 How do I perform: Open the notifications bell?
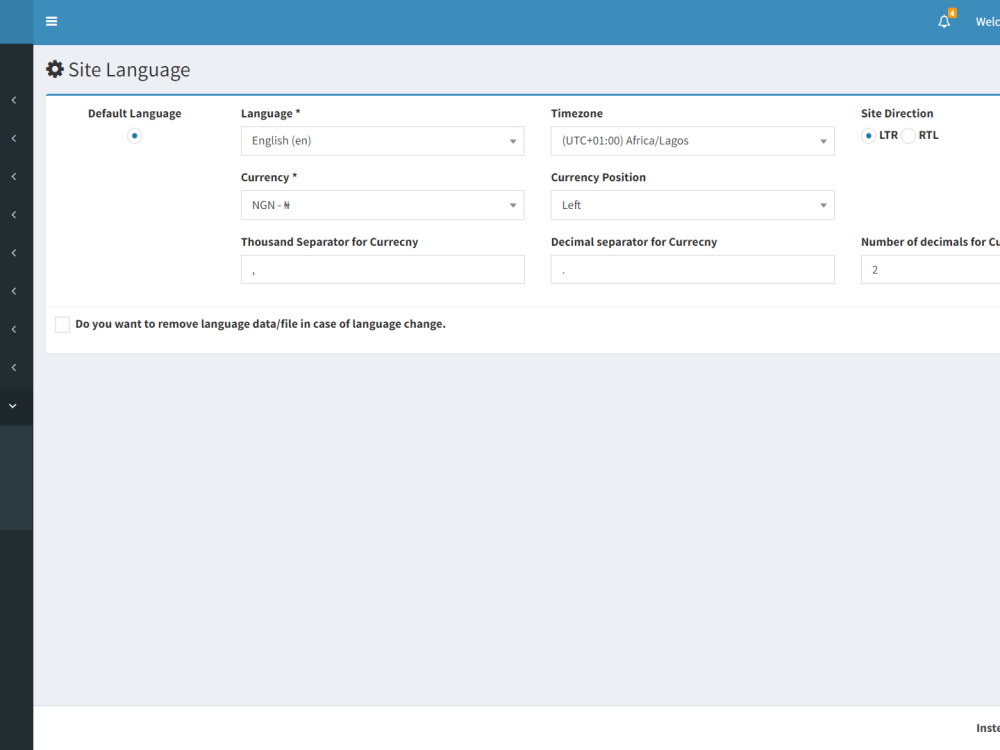tap(944, 22)
